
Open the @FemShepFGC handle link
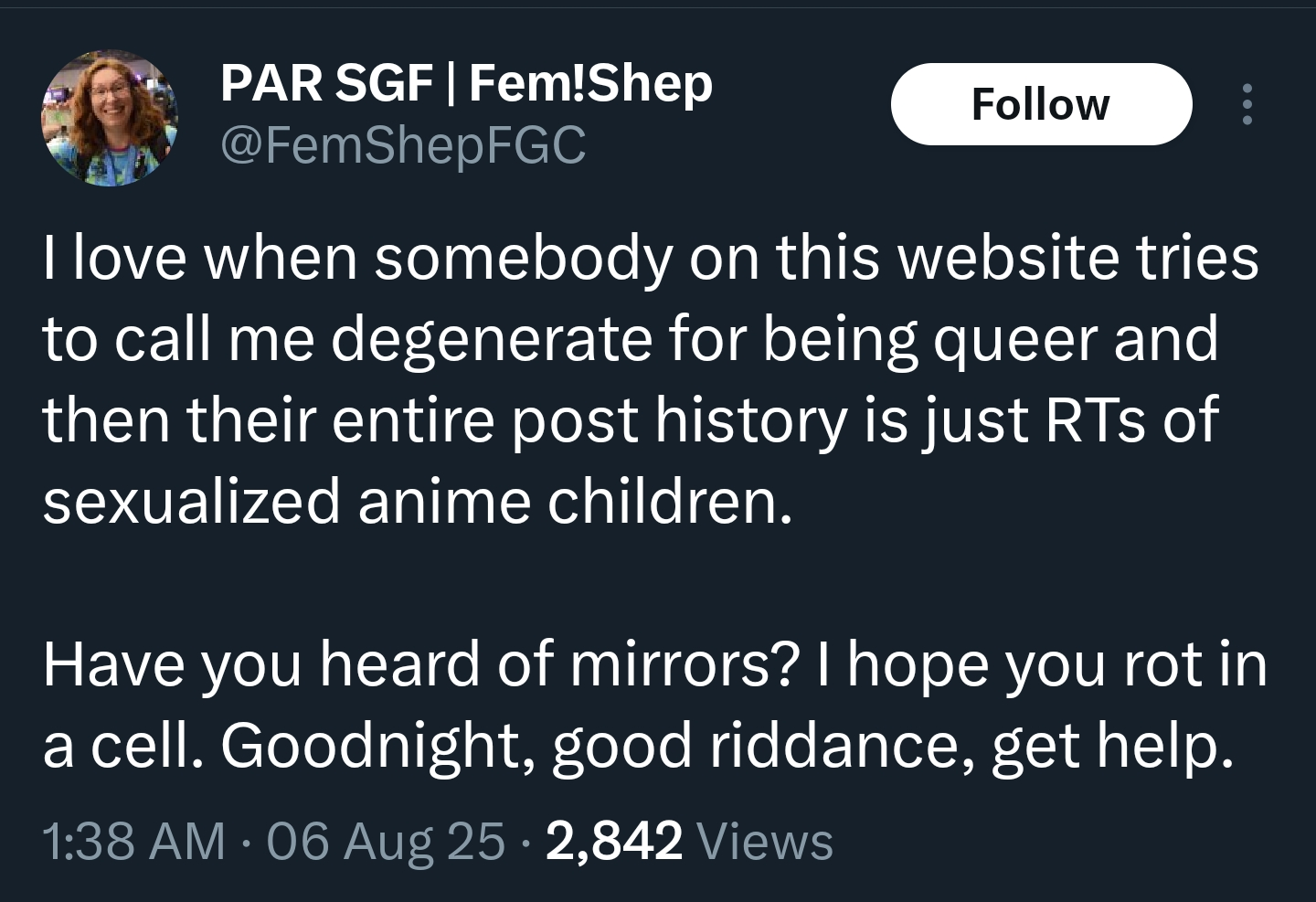pos(403,144)
